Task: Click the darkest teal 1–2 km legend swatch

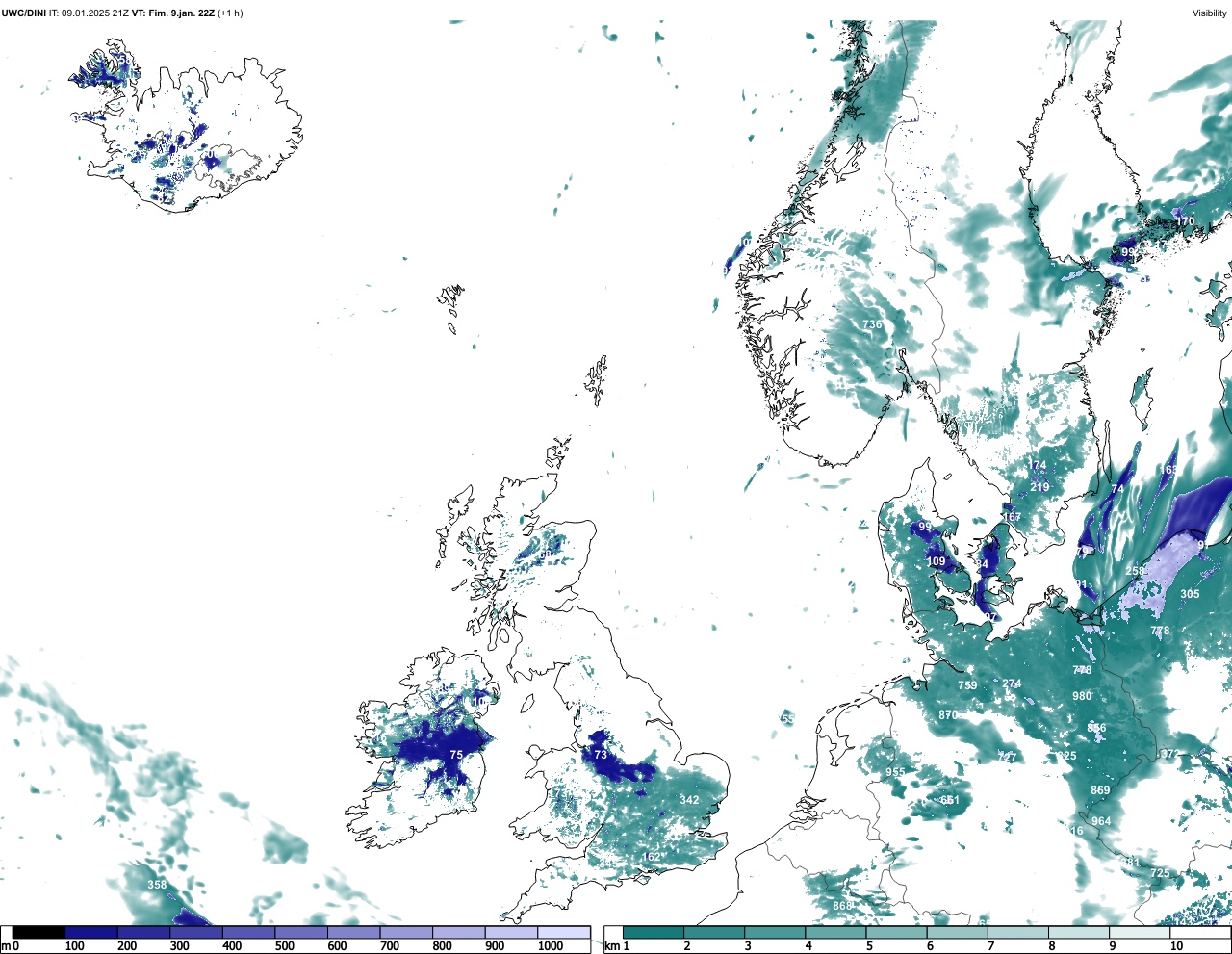Action: (x=654, y=932)
